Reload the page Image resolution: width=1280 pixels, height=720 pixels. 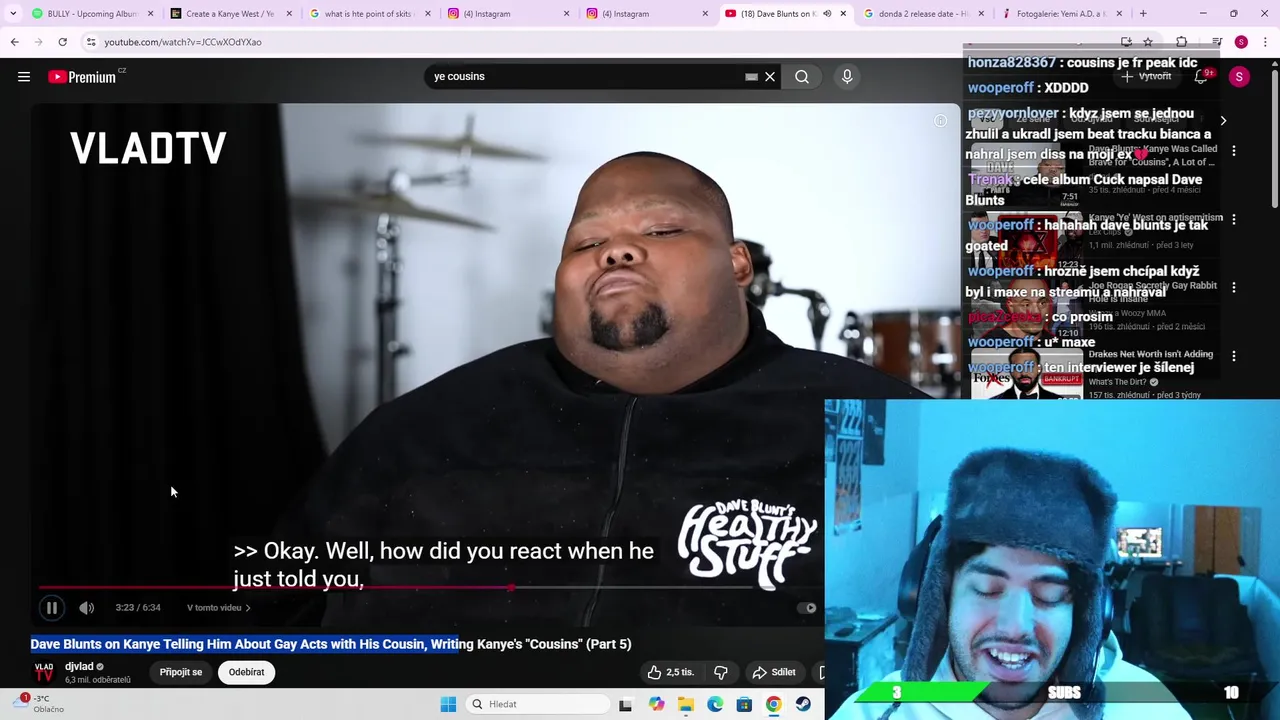pos(62,42)
